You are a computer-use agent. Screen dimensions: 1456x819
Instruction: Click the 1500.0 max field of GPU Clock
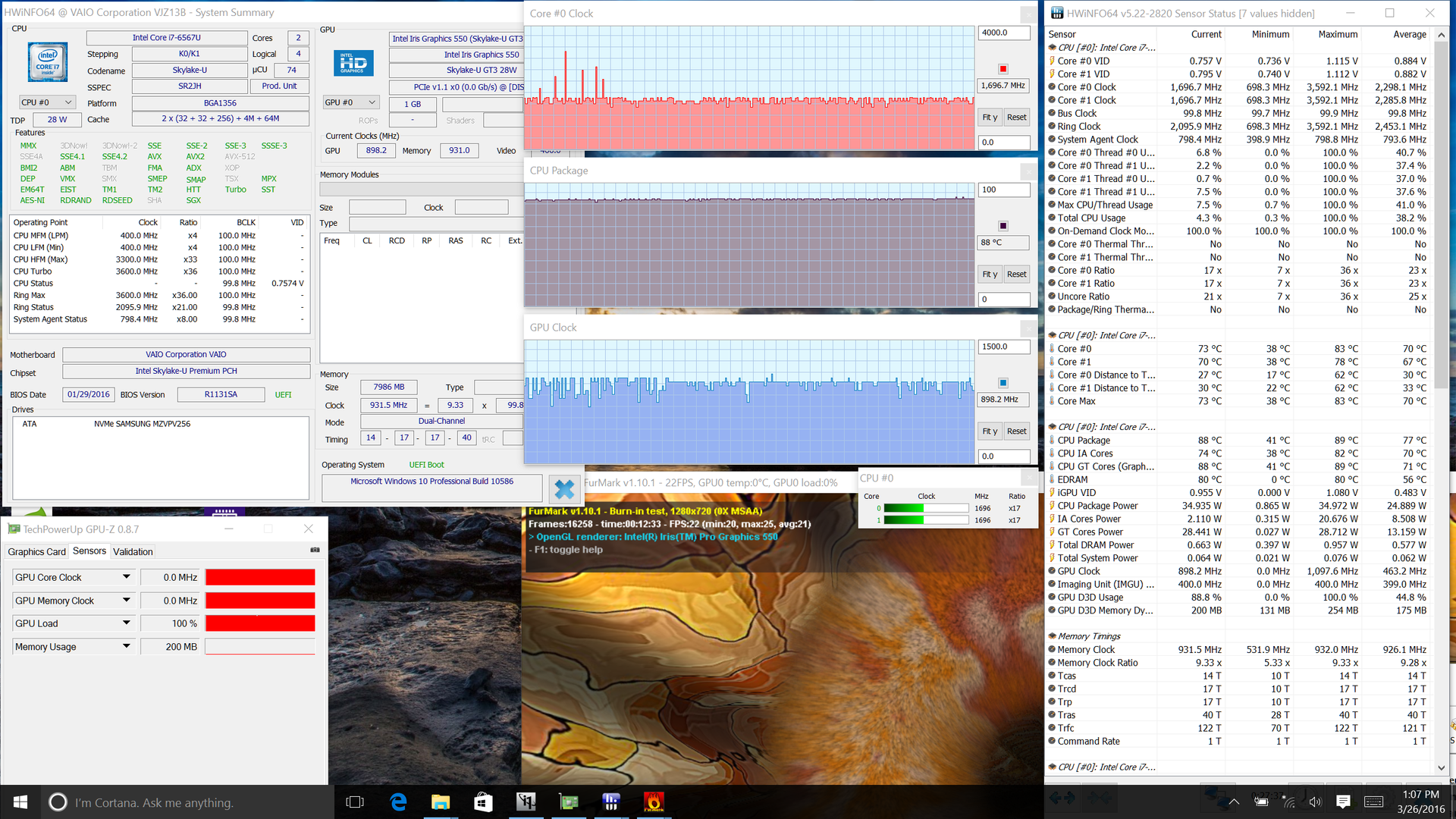[1004, 347]
